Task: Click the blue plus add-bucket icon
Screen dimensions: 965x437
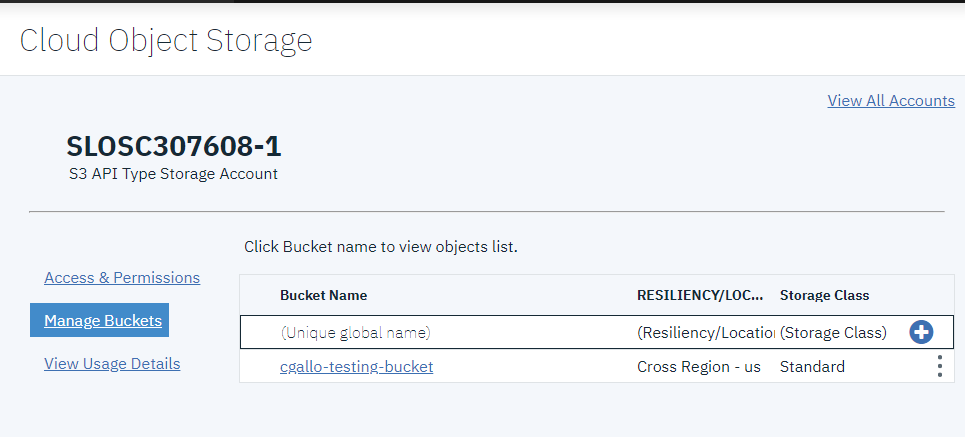Action: (921, 332)
